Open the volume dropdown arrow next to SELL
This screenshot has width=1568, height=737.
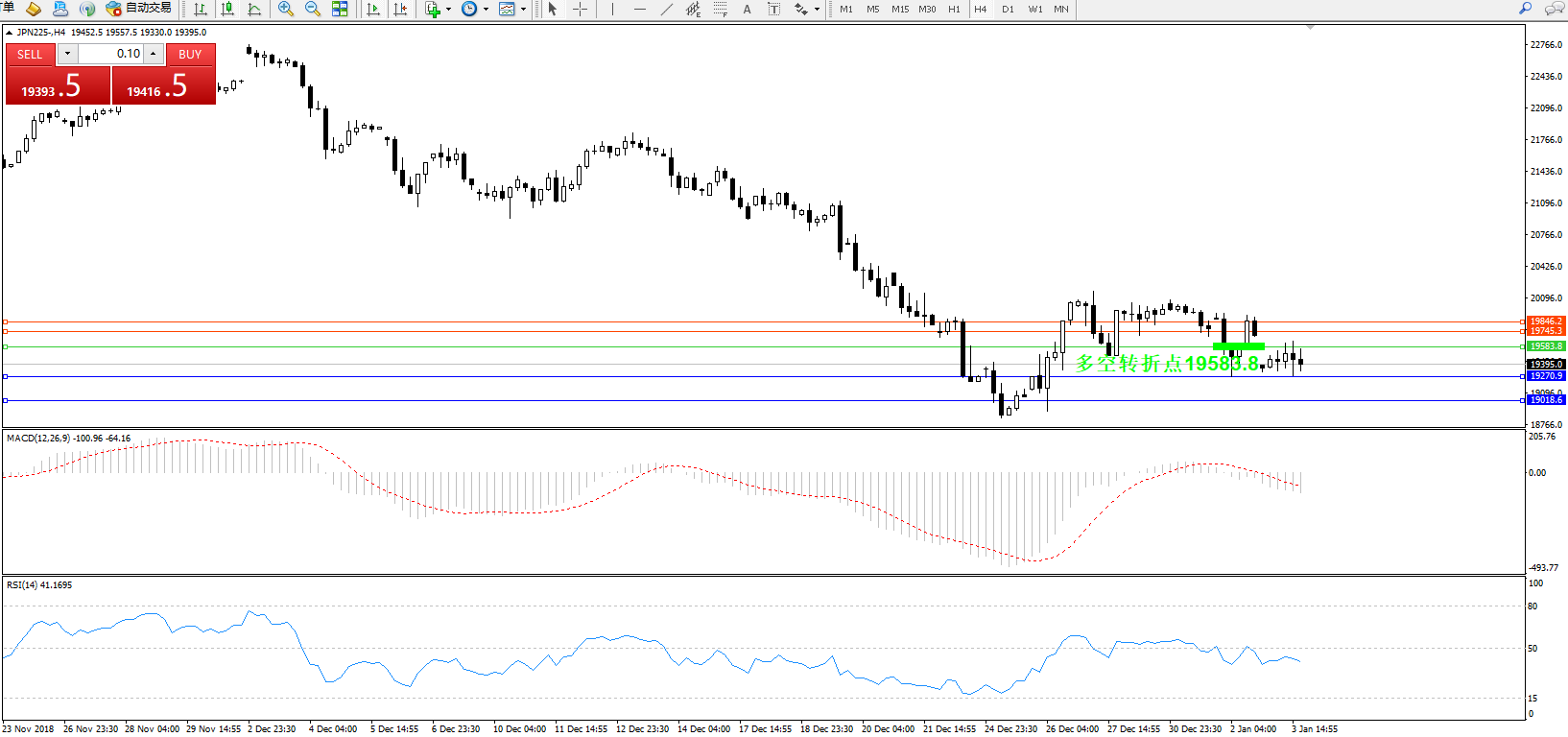coord(67,54)
